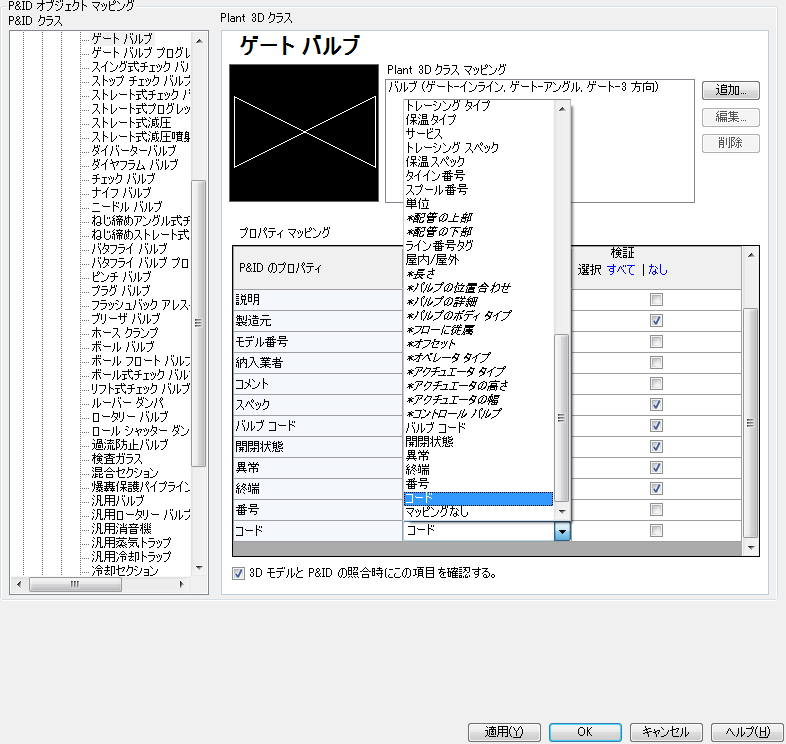This screenshot has width=786, height=744.
Task: Click the property table scroll-up arrow
Action: click(750, 255)
